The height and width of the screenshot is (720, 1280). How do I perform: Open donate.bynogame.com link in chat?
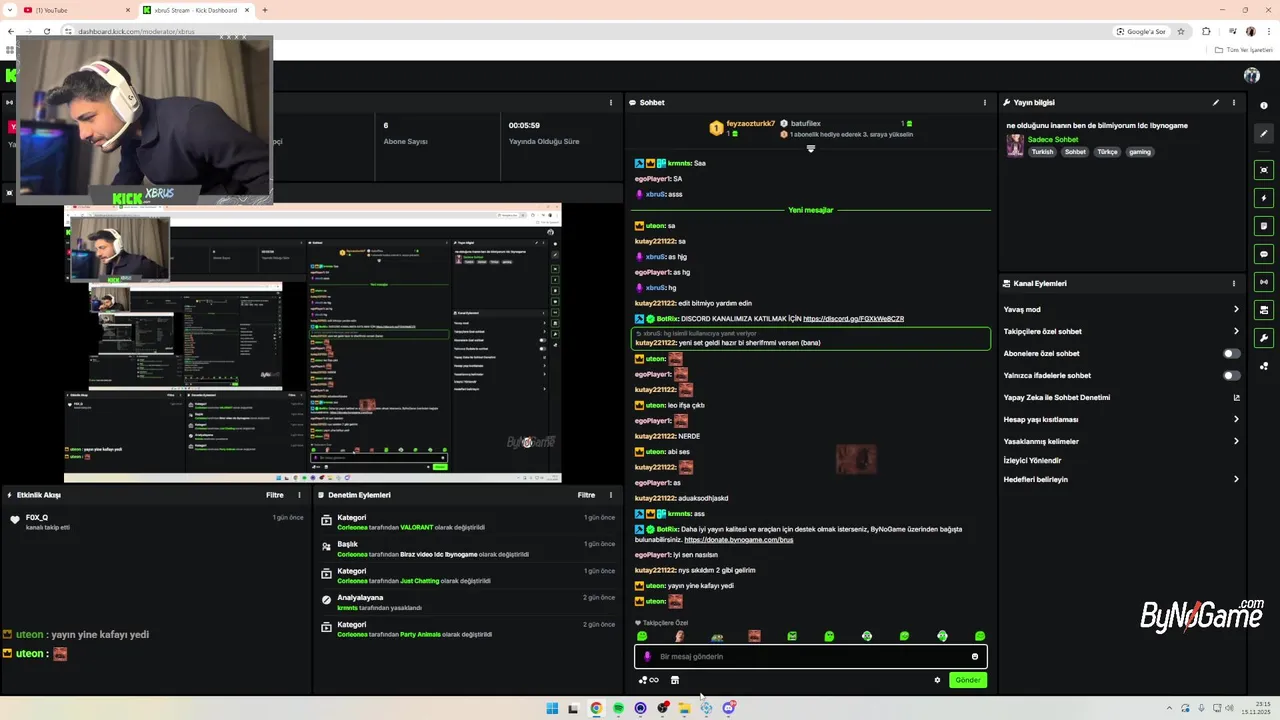[738, 539]
